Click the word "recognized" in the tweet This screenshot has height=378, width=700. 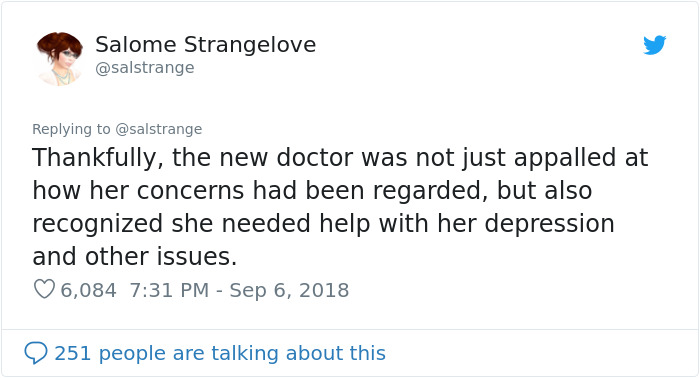[97, 224]
